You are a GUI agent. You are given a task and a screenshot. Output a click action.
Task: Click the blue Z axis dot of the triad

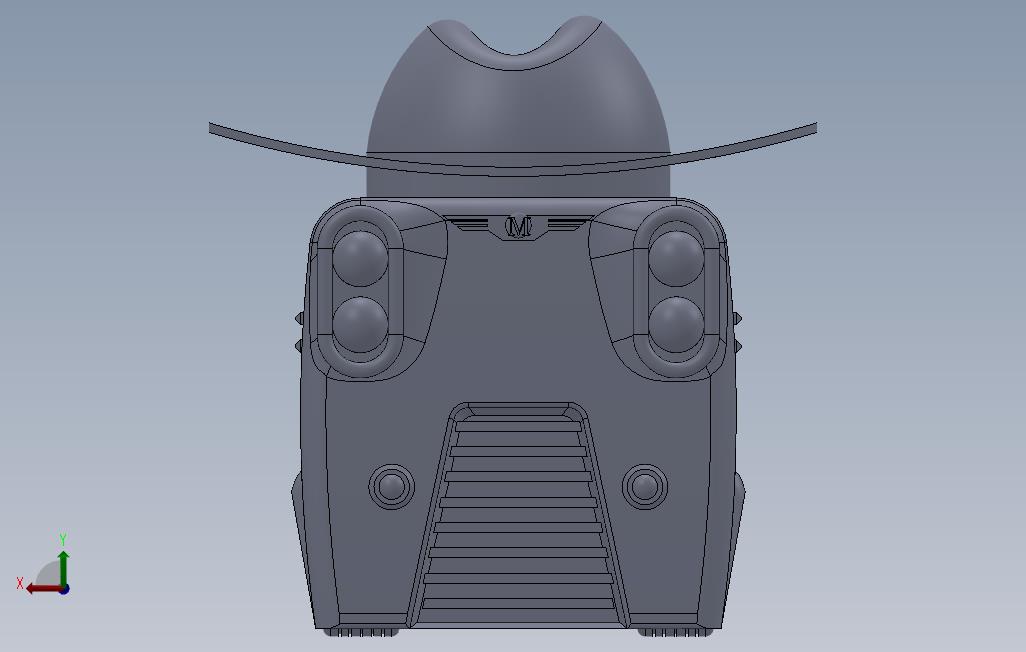(64, 589)
